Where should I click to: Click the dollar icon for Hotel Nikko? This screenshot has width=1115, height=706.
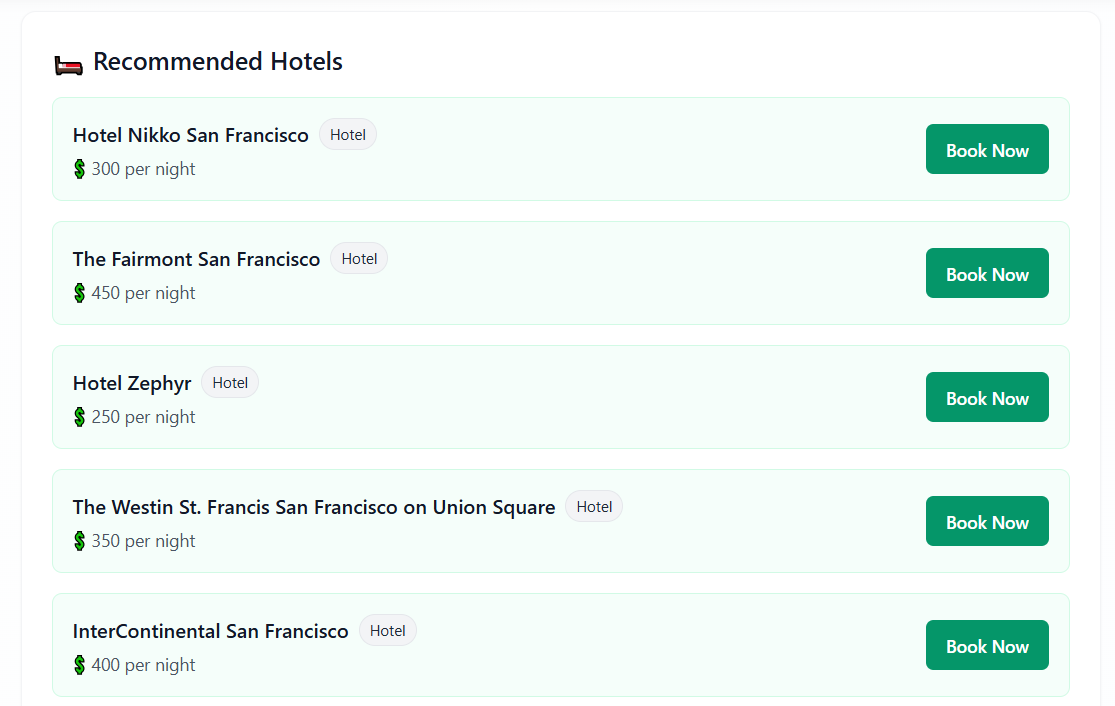coord(80,169)
